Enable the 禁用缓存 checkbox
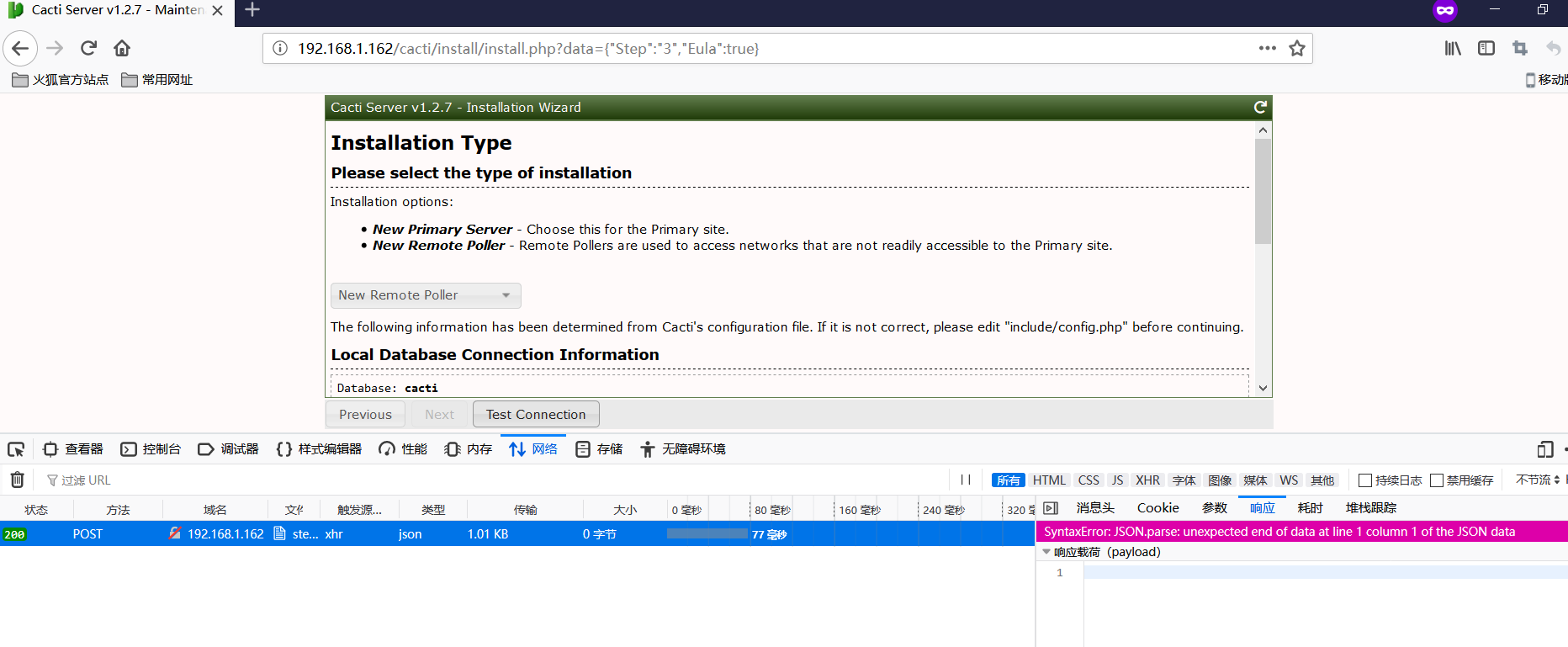 [1437, 480]
